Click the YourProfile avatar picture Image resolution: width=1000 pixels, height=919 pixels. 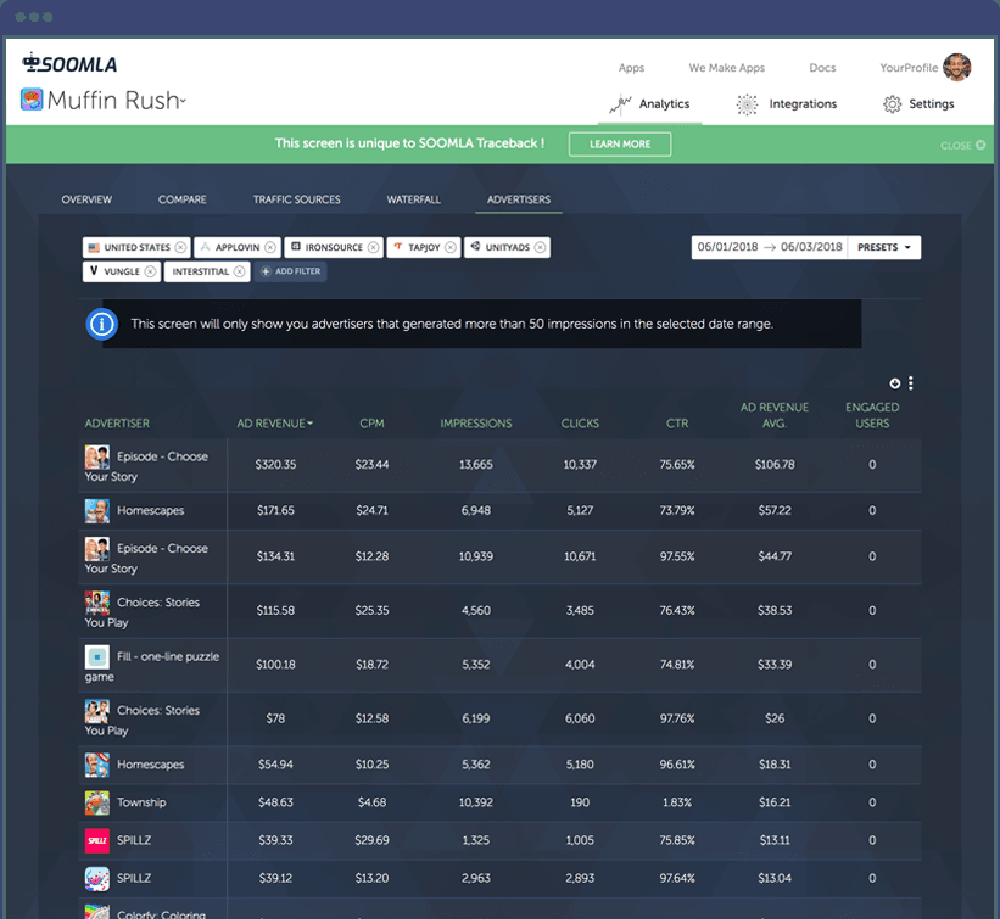pos(956,66)
